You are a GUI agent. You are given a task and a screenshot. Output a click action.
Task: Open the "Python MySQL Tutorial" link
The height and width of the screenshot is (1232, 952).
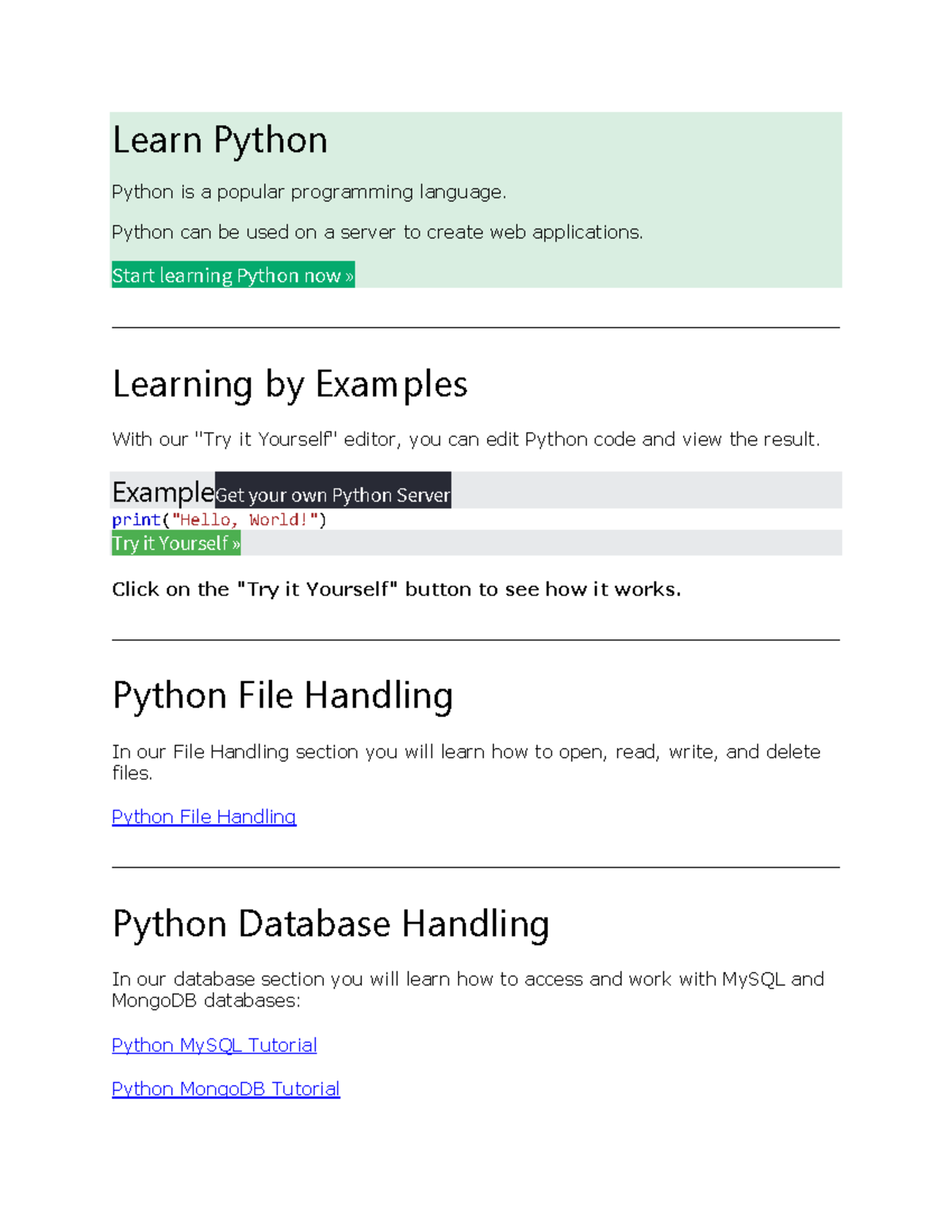pos(214,1045)
